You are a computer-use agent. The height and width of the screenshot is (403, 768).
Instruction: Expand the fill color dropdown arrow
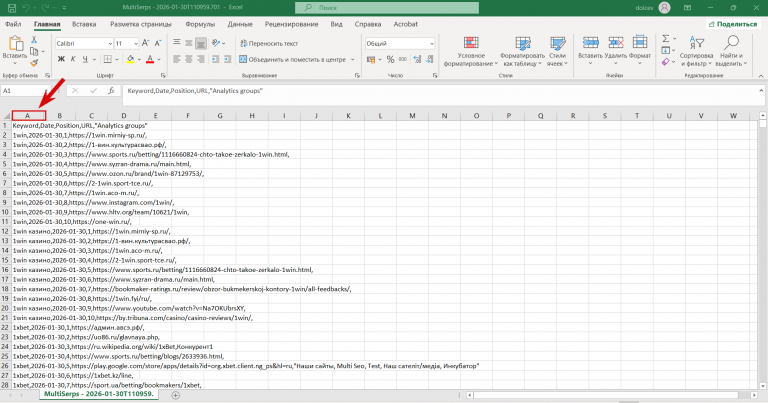pos(139,59)
